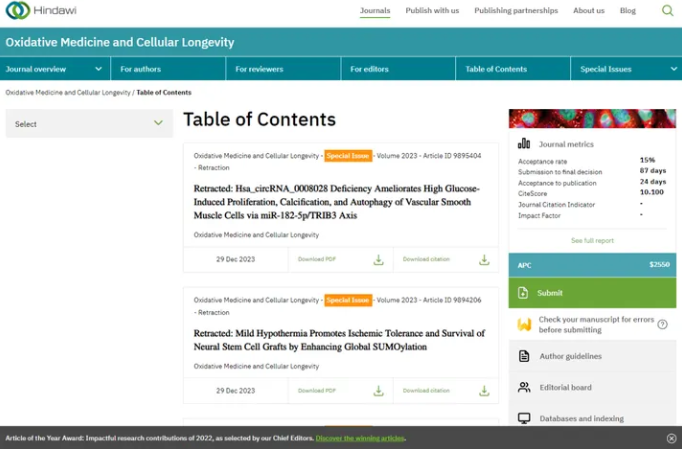Open the Hsa_circRNA_0008028 retracted article title
This screenshot has height=449, width=682.
337,202
